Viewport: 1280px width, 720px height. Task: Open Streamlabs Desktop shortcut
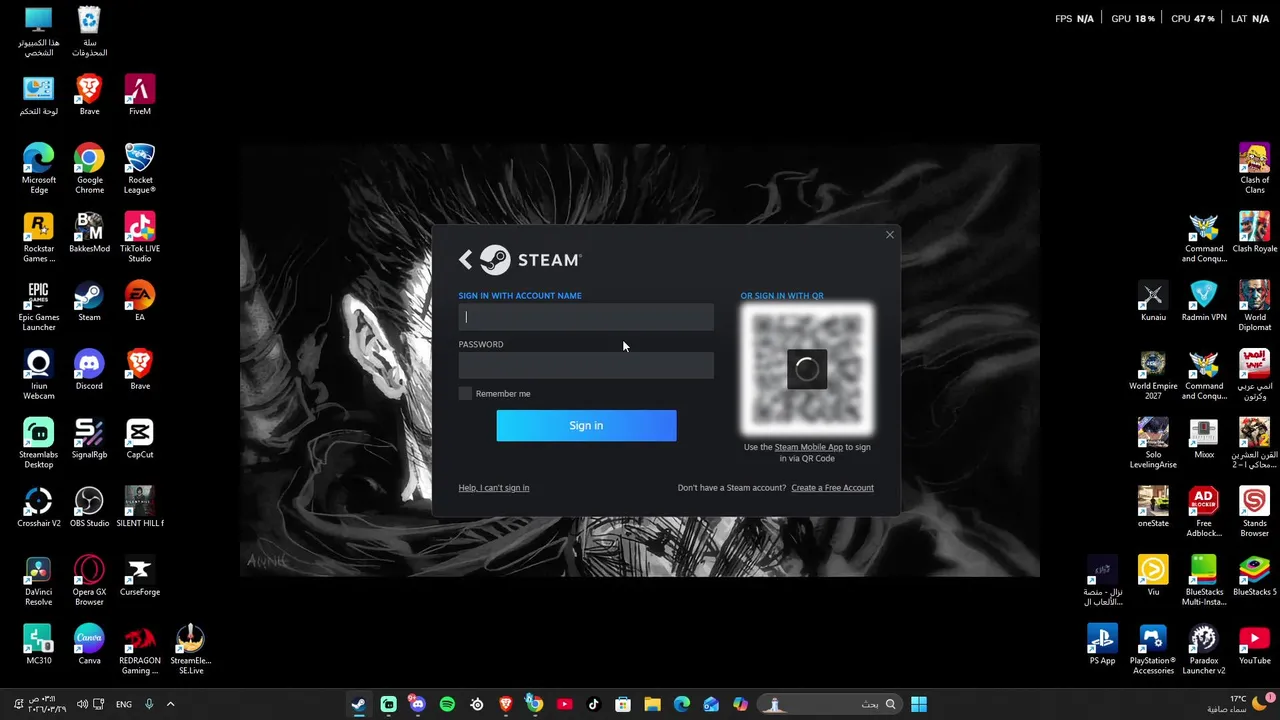click(39, 443)
